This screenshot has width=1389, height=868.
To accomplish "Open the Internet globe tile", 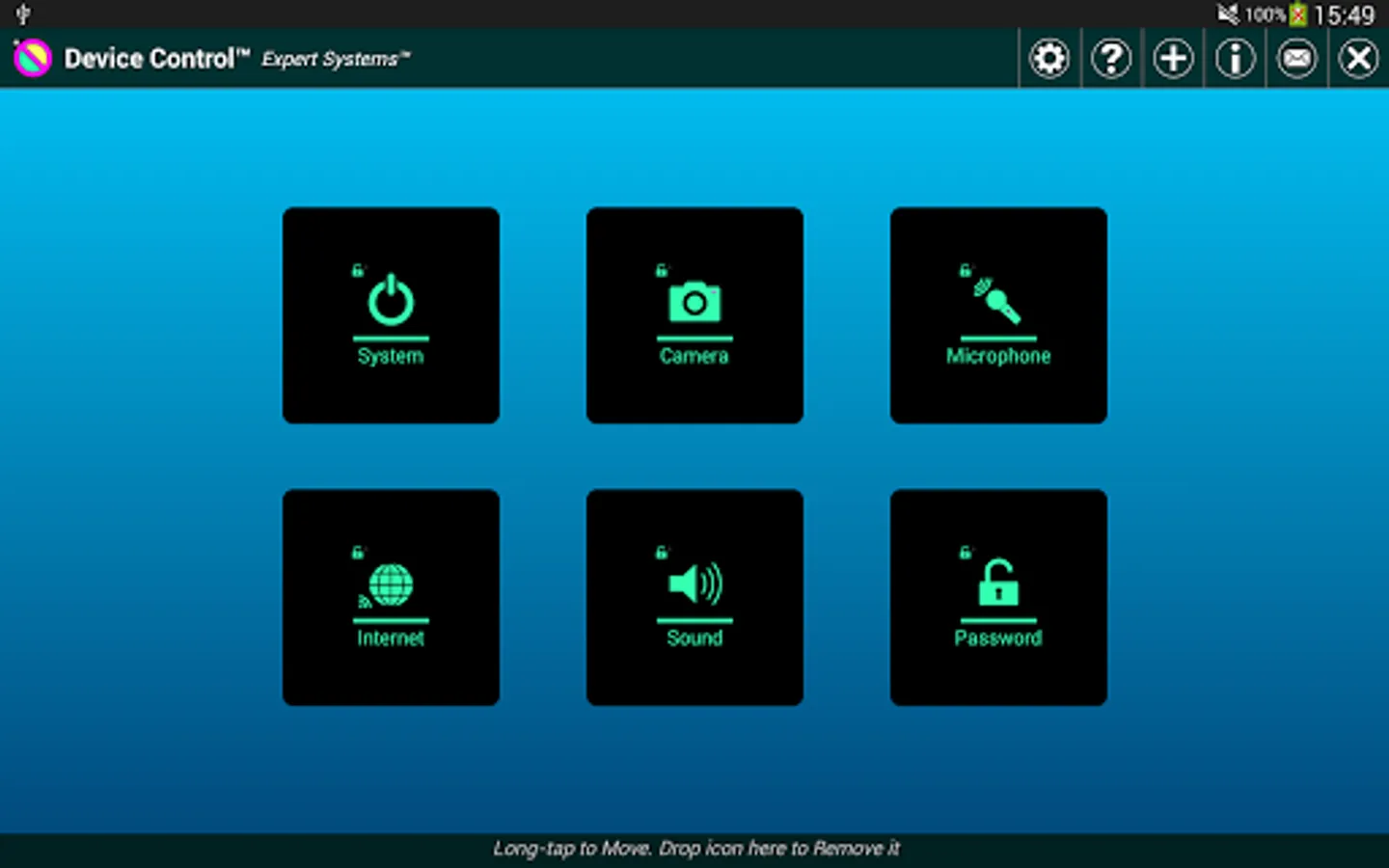I will (391, 597).
